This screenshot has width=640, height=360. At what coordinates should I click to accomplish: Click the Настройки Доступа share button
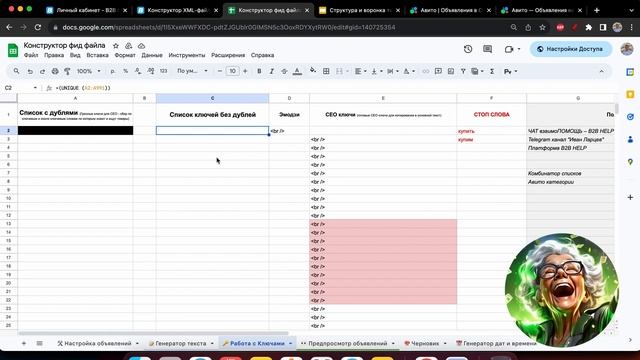(571, 49)
